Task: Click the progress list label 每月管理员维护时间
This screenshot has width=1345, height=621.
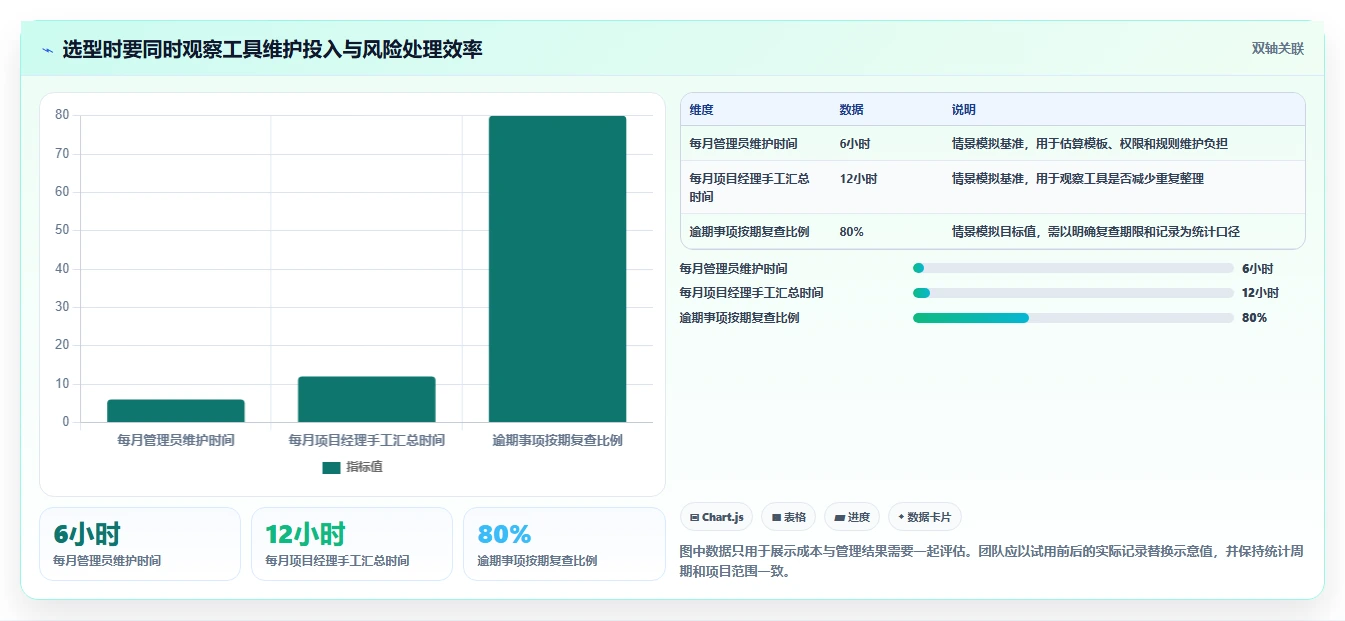Action: pos(733,269)
